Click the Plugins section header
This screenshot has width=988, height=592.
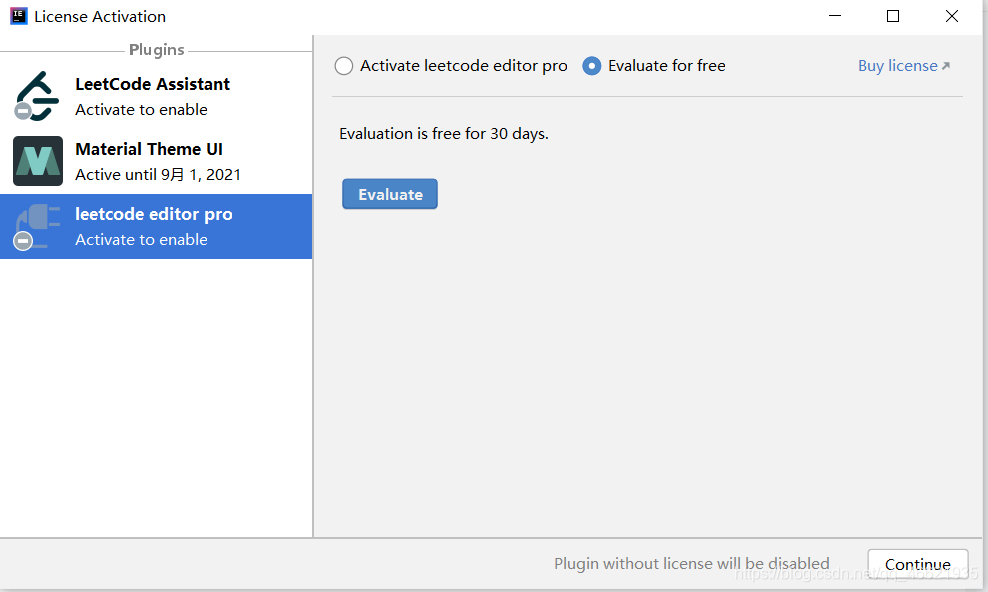click(156, 50)
